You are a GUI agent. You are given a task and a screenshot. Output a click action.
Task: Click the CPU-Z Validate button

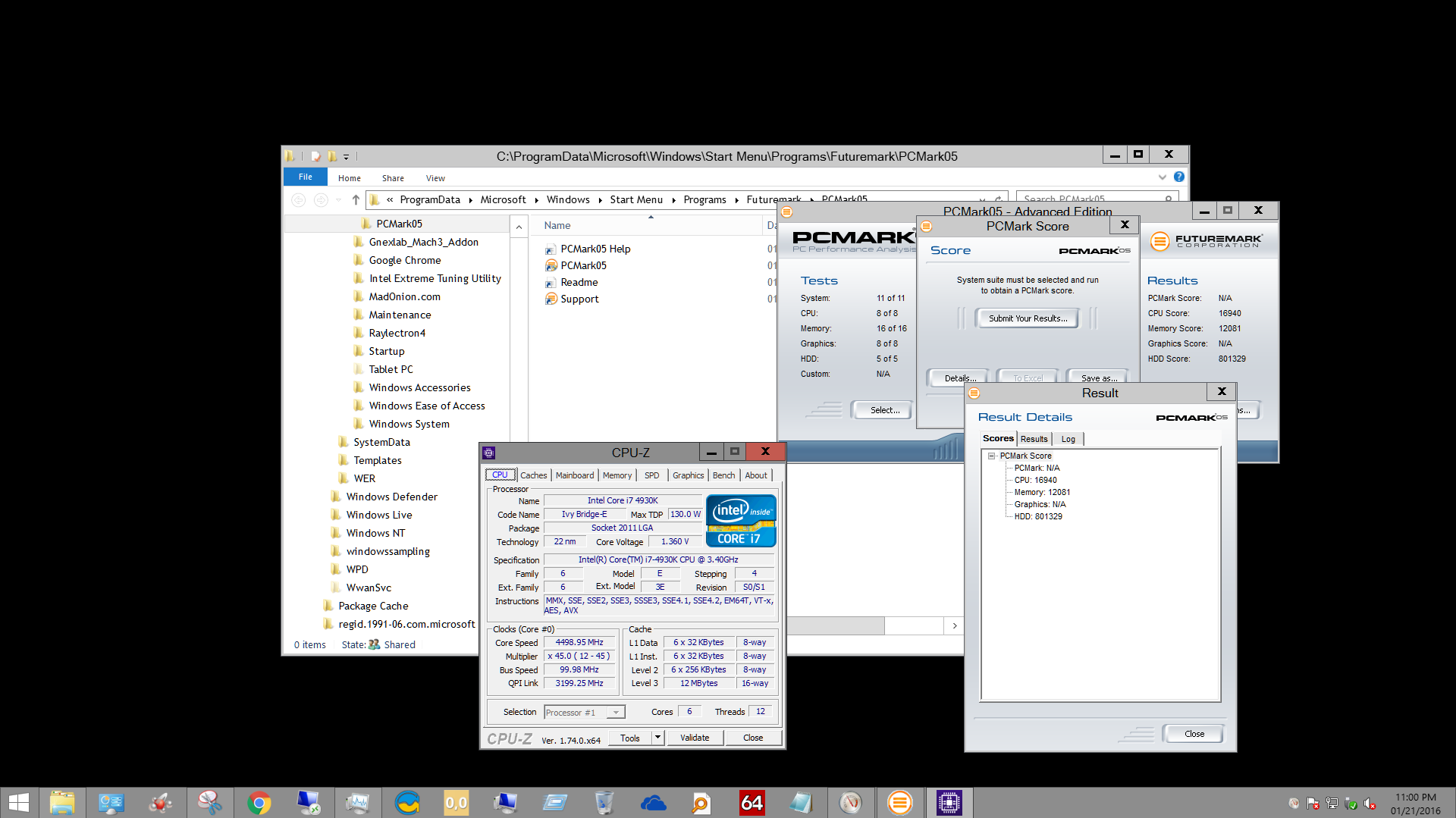pos(695,738)
